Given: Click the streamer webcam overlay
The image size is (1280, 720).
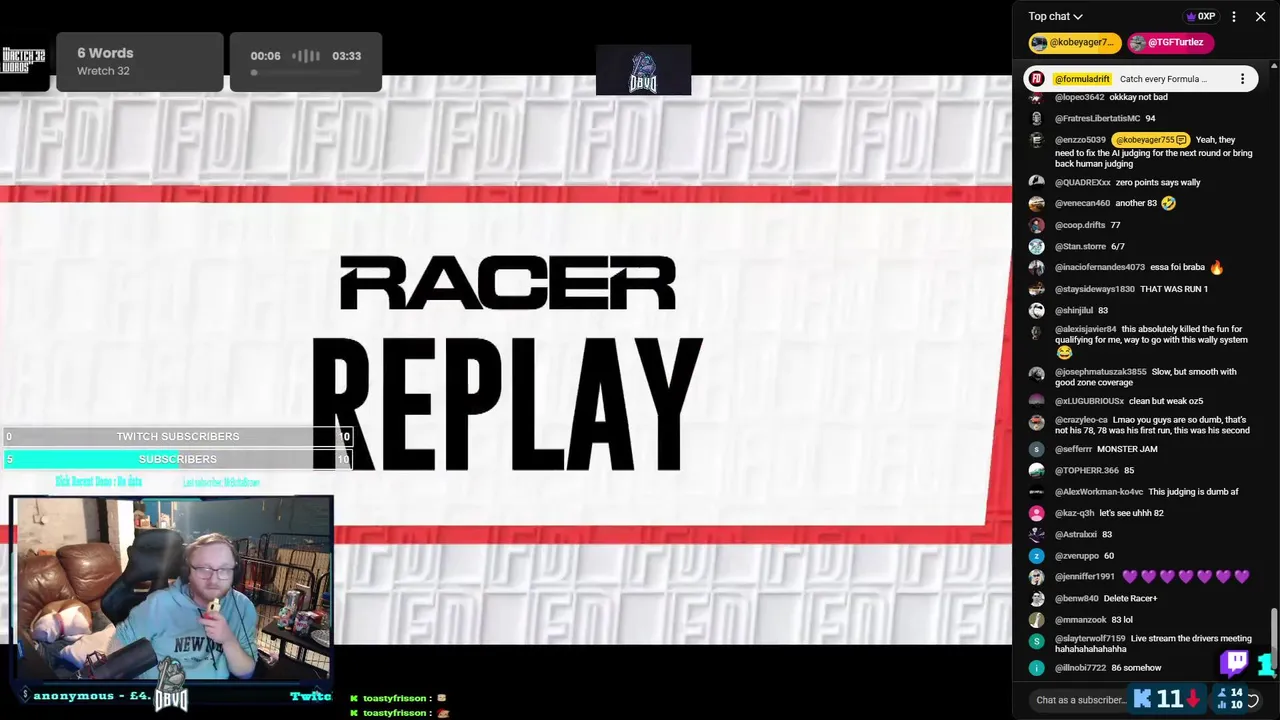Looking at the screenshot, I should tap(172, 588).
